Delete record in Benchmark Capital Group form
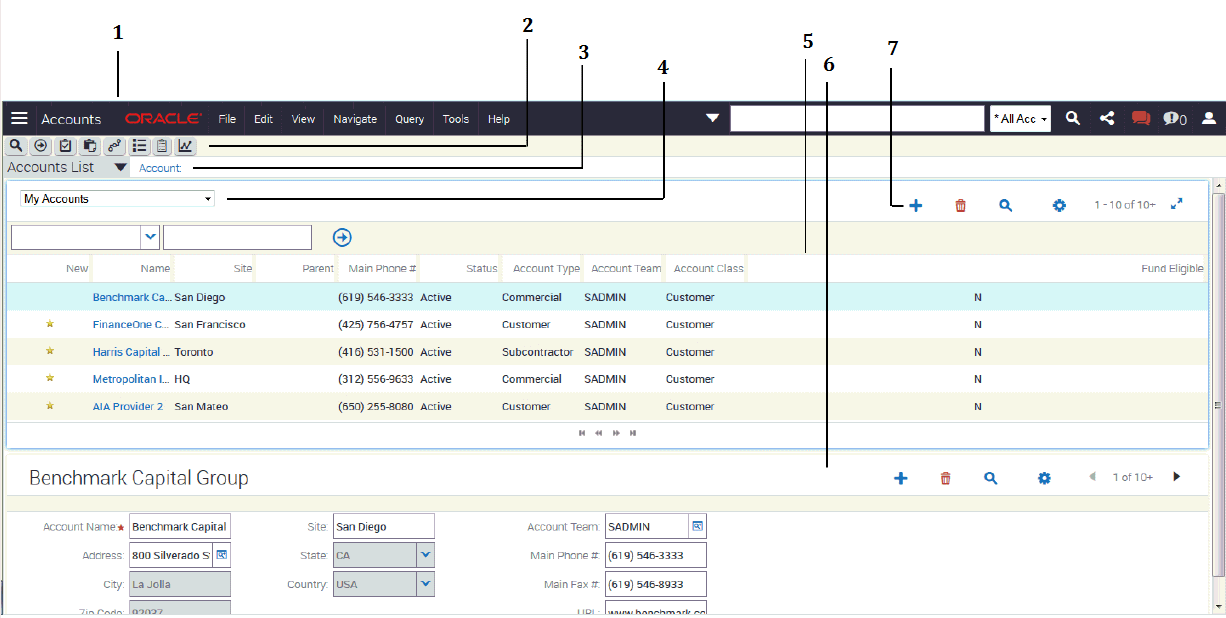The height and width of the screenshot is (618, 1226). point(946,478)
